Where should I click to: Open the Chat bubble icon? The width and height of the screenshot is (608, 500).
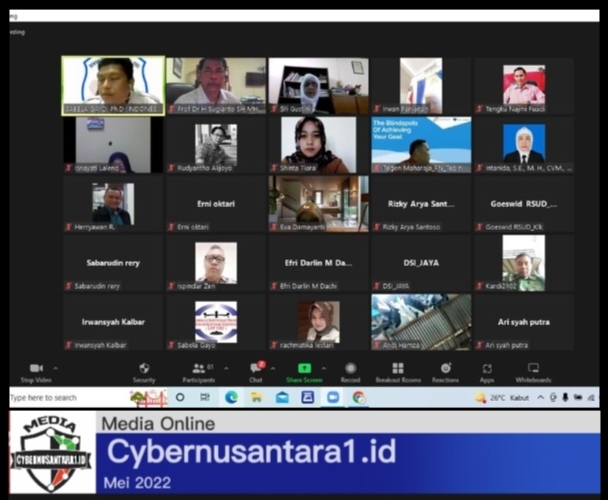(x=256, y=367)
